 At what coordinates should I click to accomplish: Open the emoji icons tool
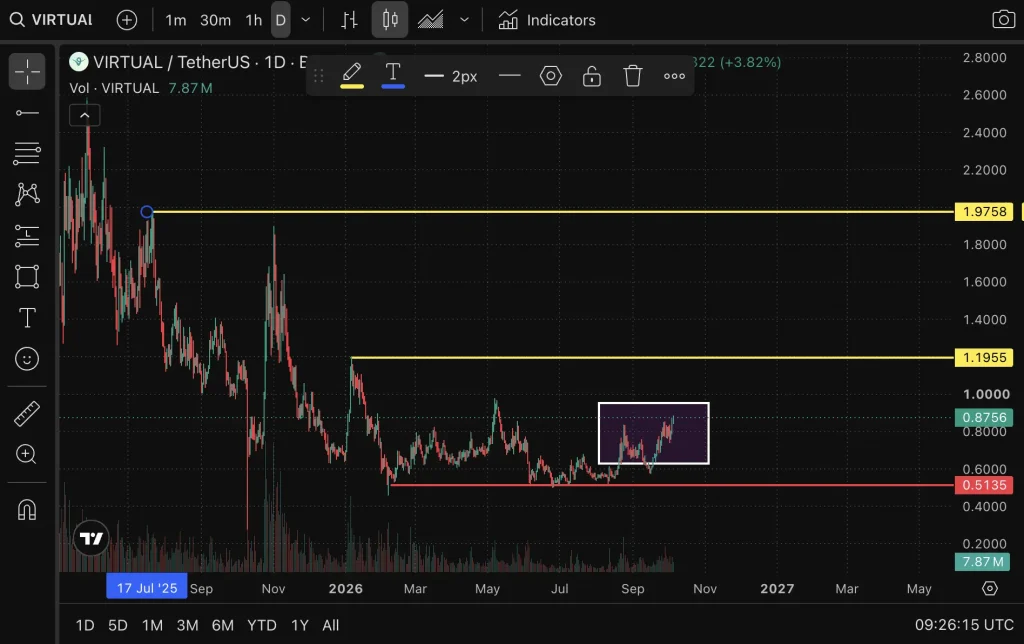coord(27,359)
